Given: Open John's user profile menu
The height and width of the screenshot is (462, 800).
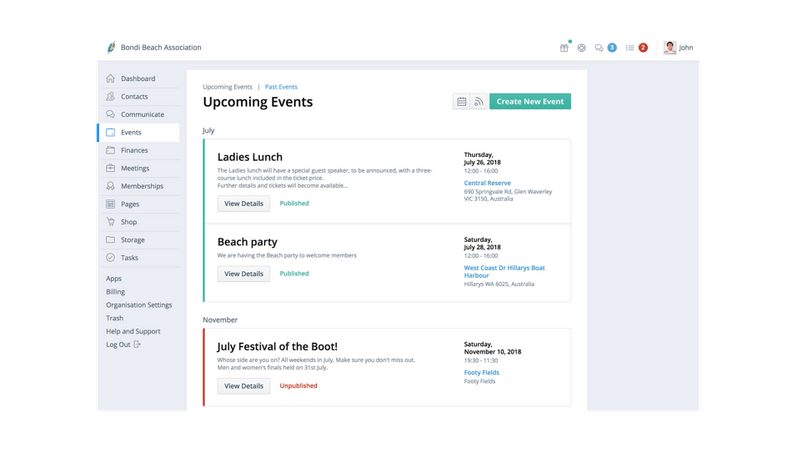Looking at the screenshot, I should [x=677, y=47].
